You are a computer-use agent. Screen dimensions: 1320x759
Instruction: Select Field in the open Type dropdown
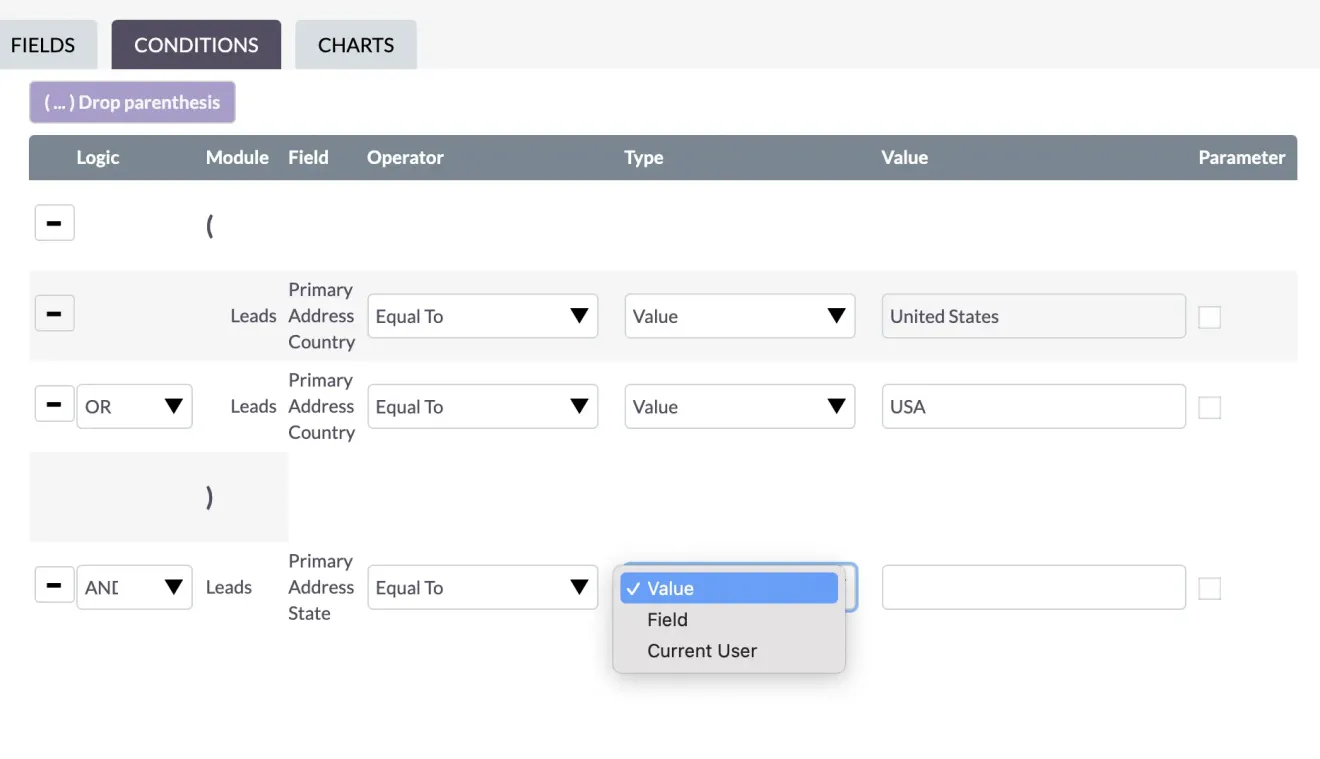[x=667, y=619]
